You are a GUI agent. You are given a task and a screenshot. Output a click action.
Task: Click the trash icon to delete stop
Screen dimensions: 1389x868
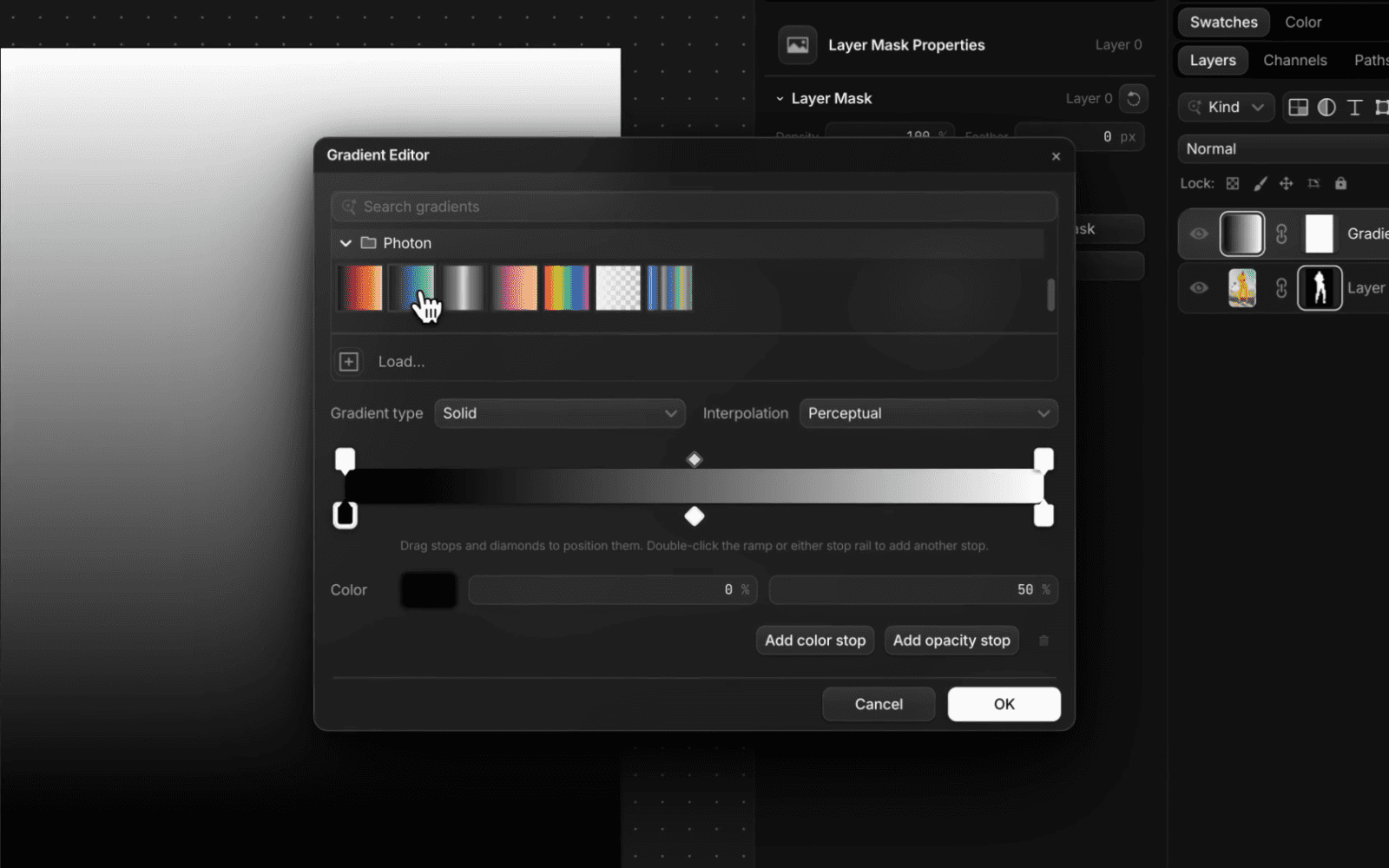point(1043,641)
